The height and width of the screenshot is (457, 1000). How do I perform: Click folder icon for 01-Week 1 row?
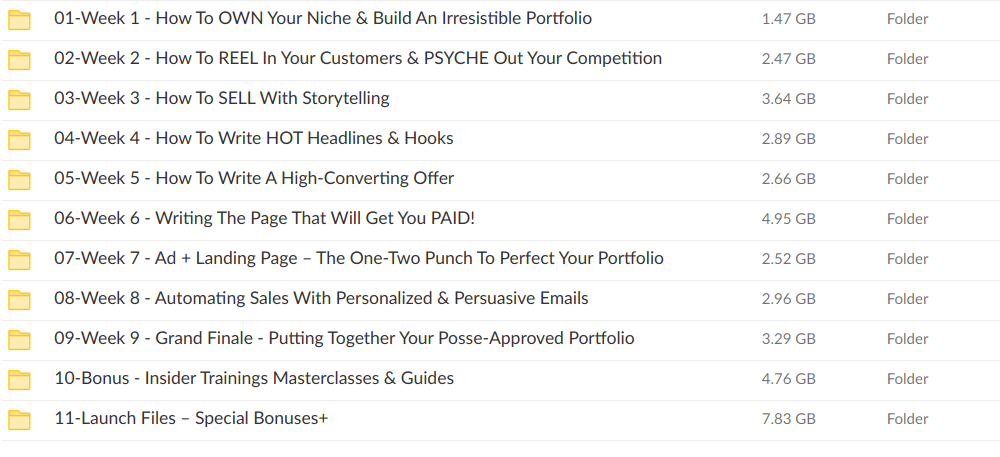coord(19,19)
